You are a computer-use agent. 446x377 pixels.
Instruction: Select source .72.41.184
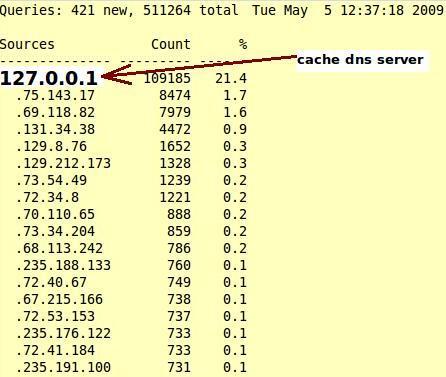pyautogui.click(x=55, y=351)
